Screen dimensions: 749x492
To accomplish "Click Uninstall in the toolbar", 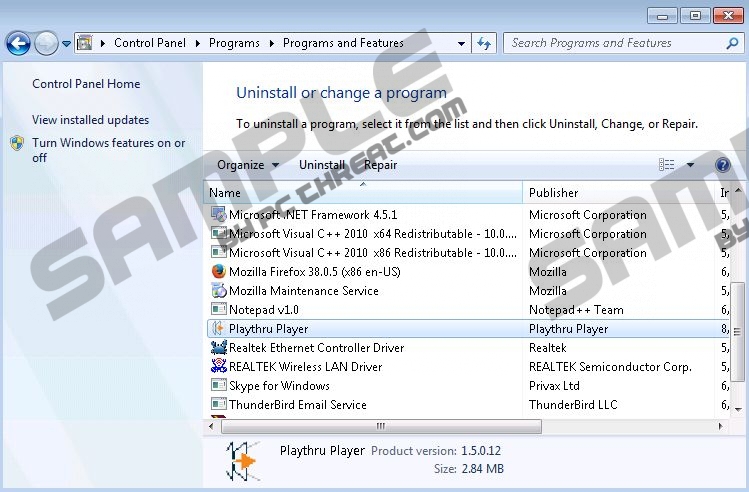I will [322, 165].
